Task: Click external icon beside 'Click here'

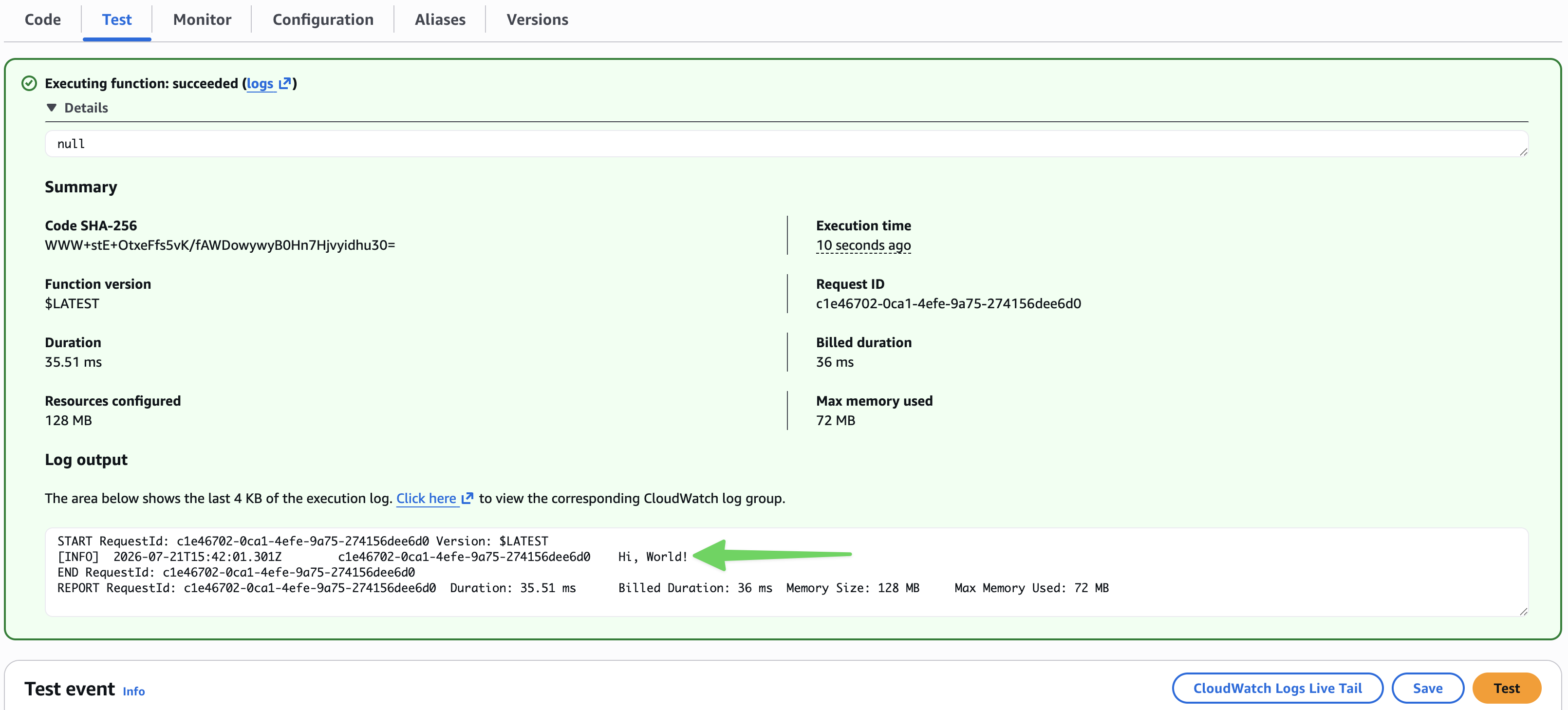Action: pos(467,498)
